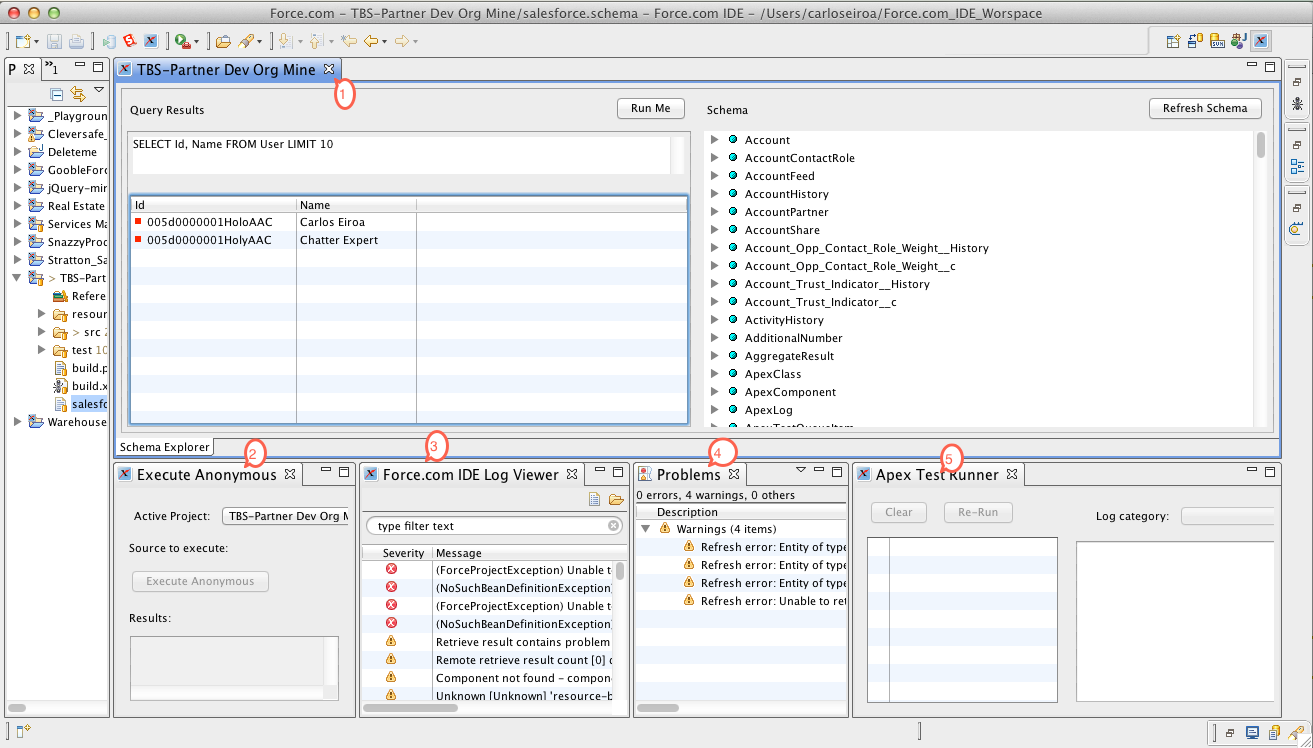Expand the ApexClass schema object
The width and height of the screenshot is (1313, 748).
pyautogui.click(x=715, y=374)
